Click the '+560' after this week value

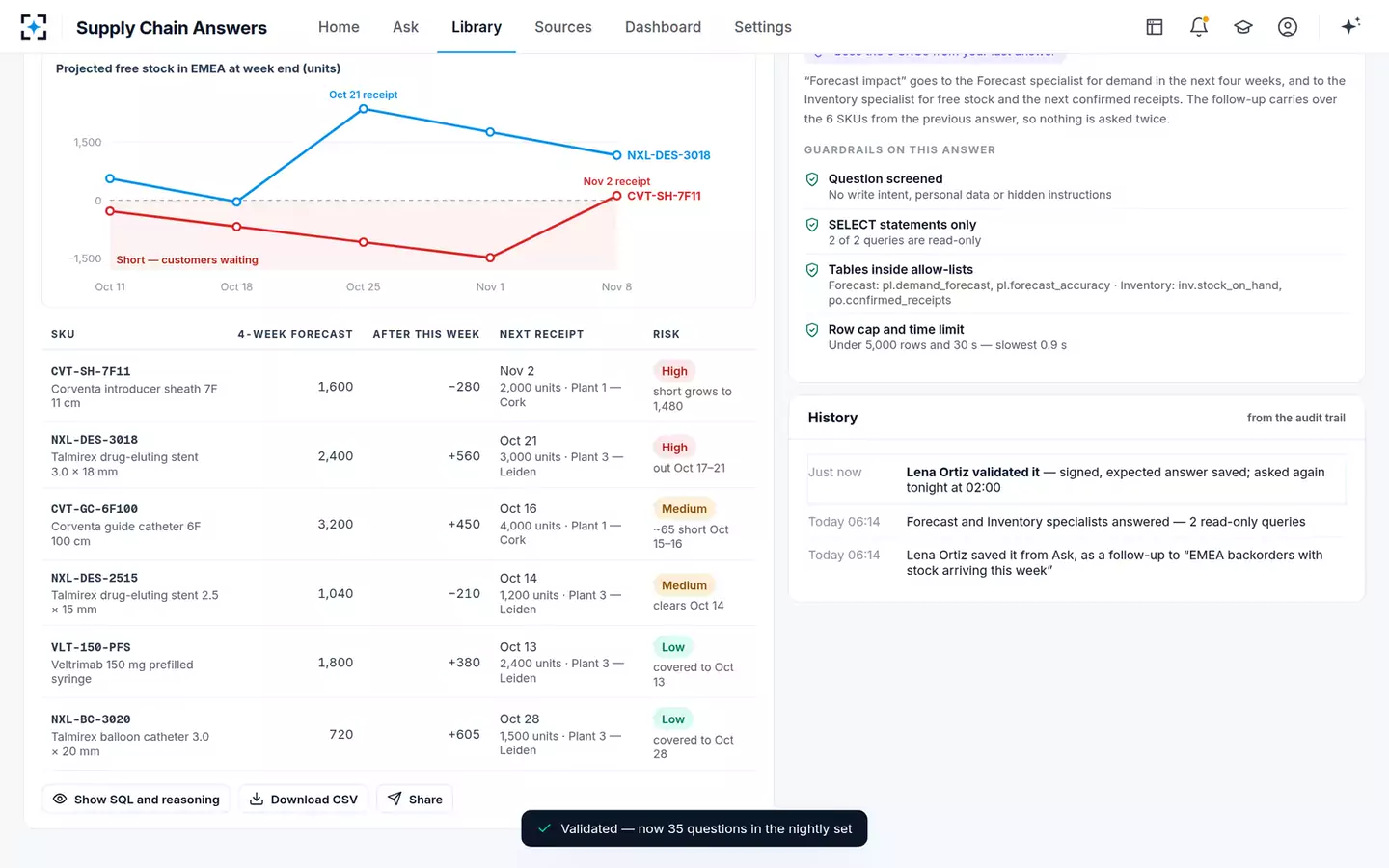[464, 456]
